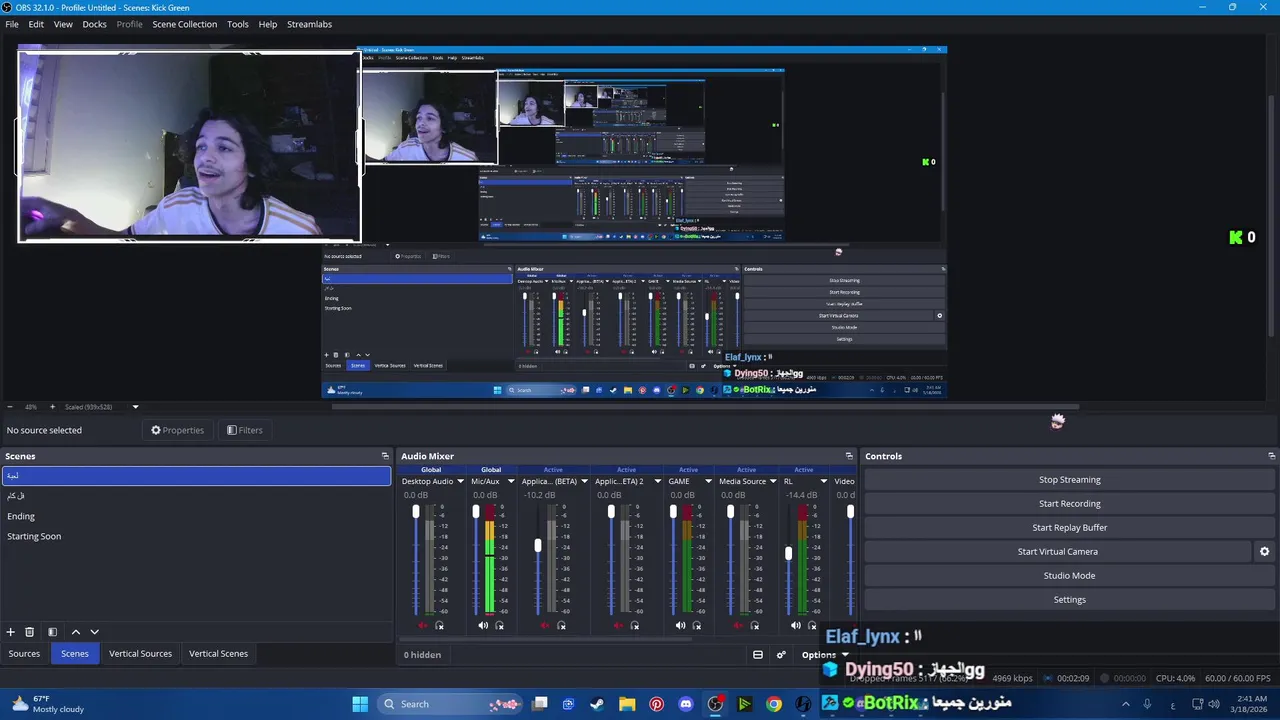Click OBS Studio icon in taskbar
1280x720 pixels.
(715, 704)
